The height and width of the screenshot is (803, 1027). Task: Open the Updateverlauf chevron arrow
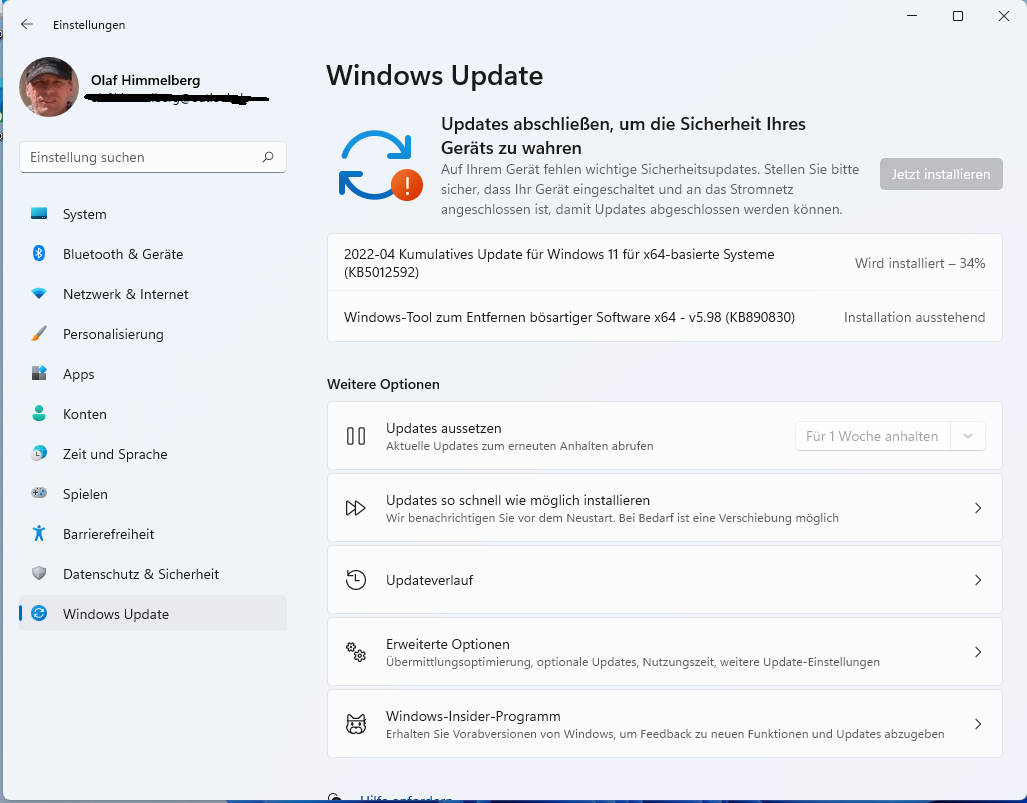click(x=978, y=580)
